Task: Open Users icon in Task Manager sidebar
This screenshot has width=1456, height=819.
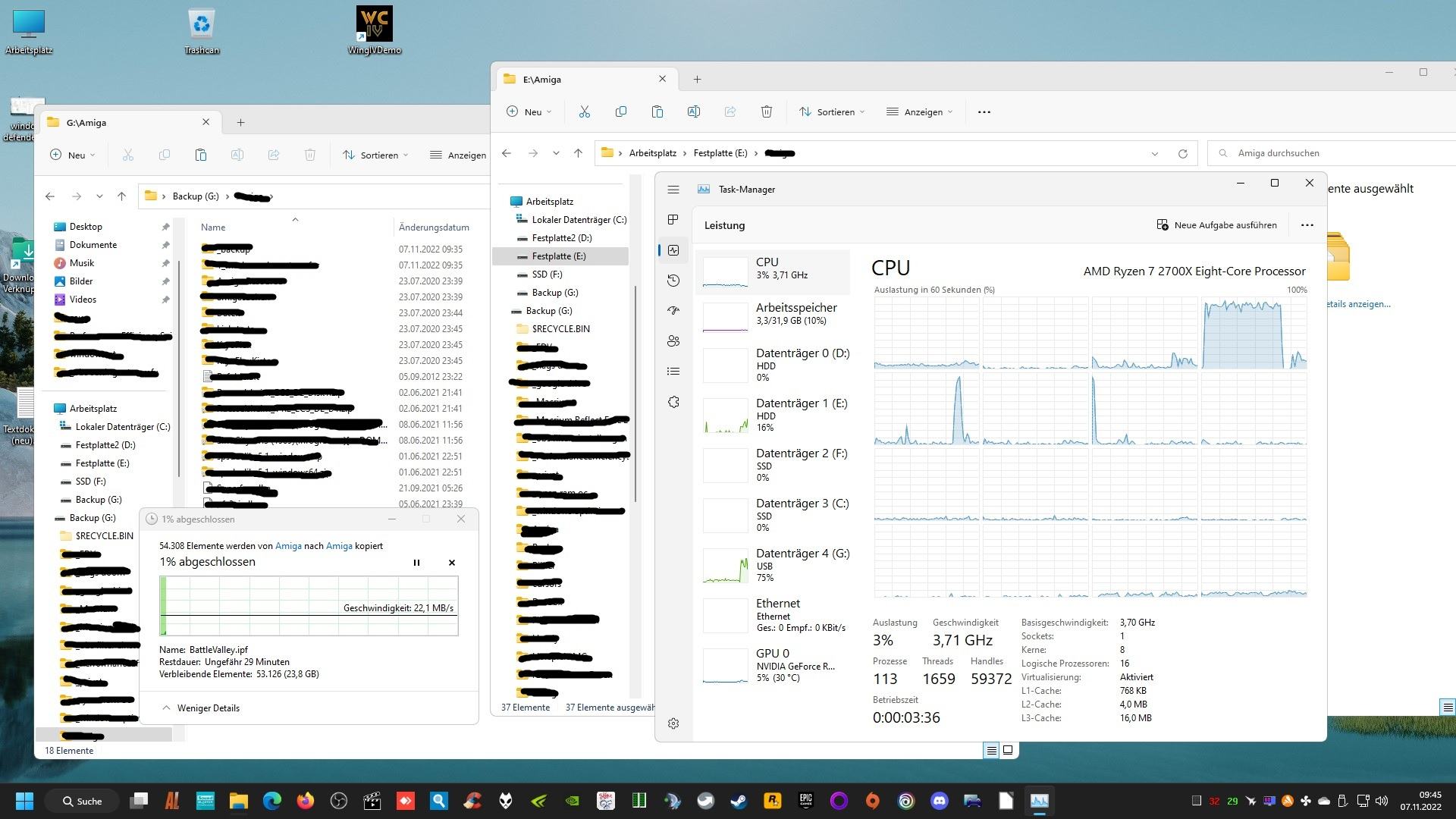Action: point(673,341)
